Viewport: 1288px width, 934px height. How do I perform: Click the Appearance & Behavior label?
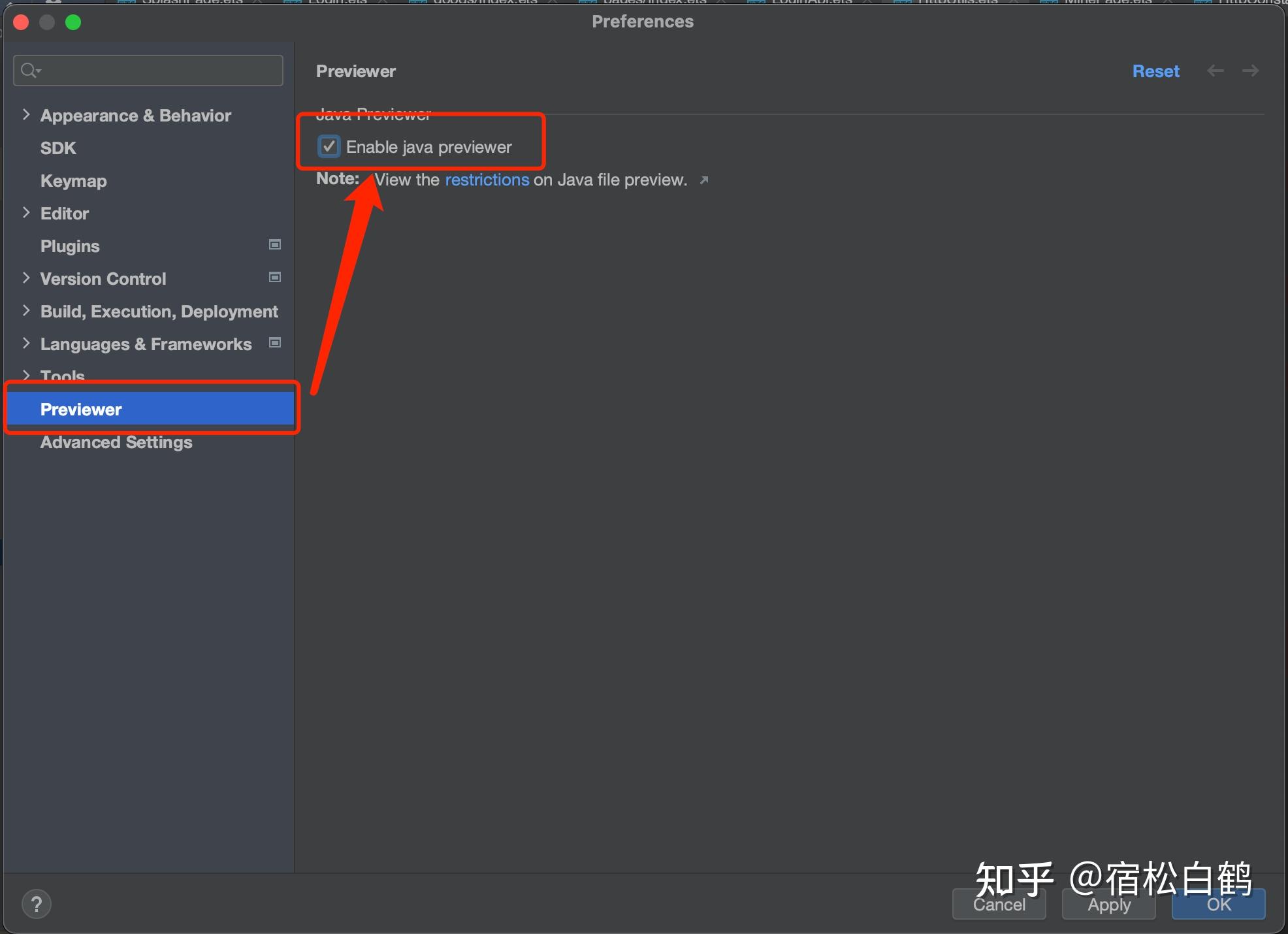tap(136, 116)
